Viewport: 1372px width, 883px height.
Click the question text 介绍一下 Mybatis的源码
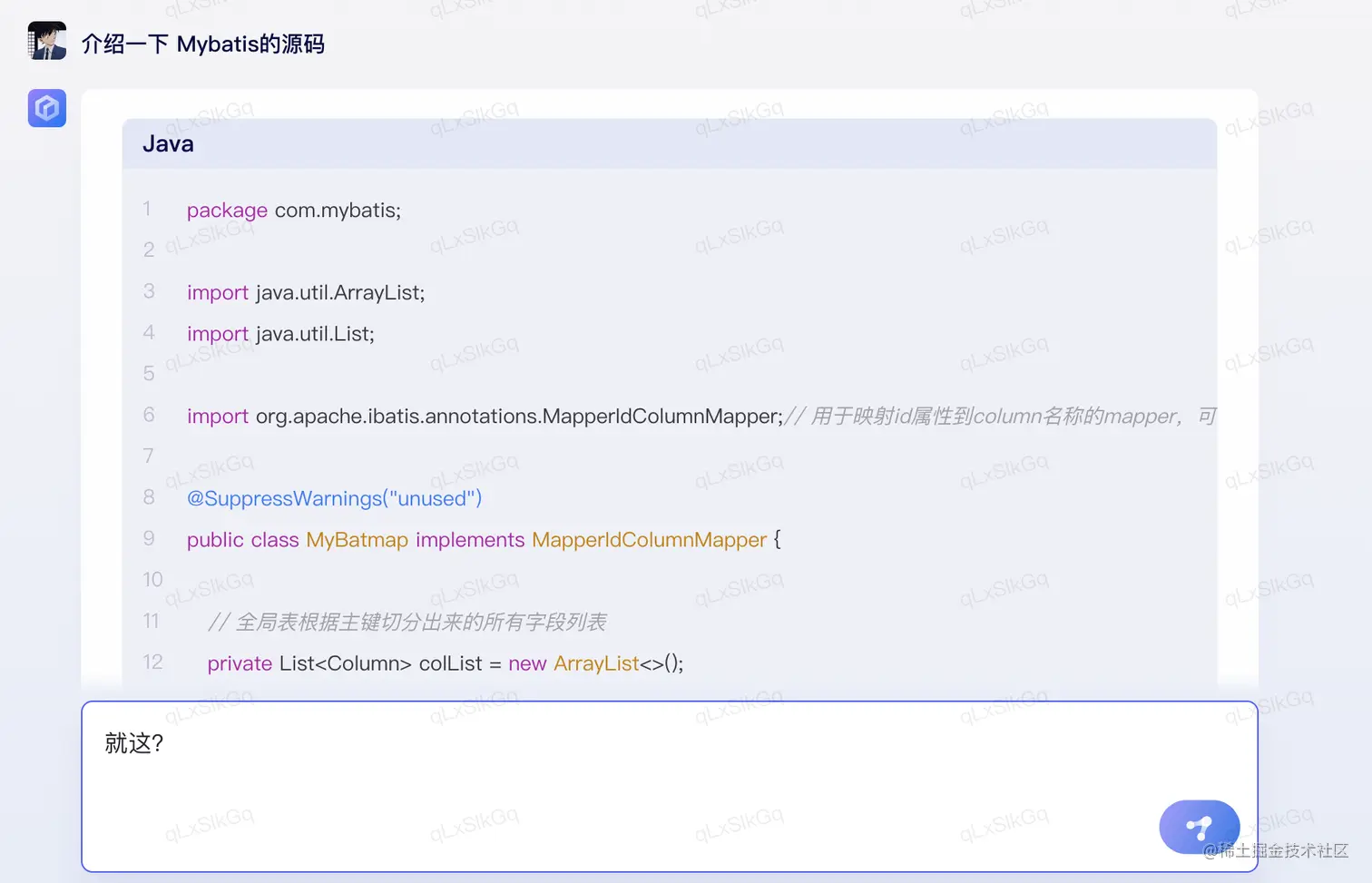click(203, 44)
